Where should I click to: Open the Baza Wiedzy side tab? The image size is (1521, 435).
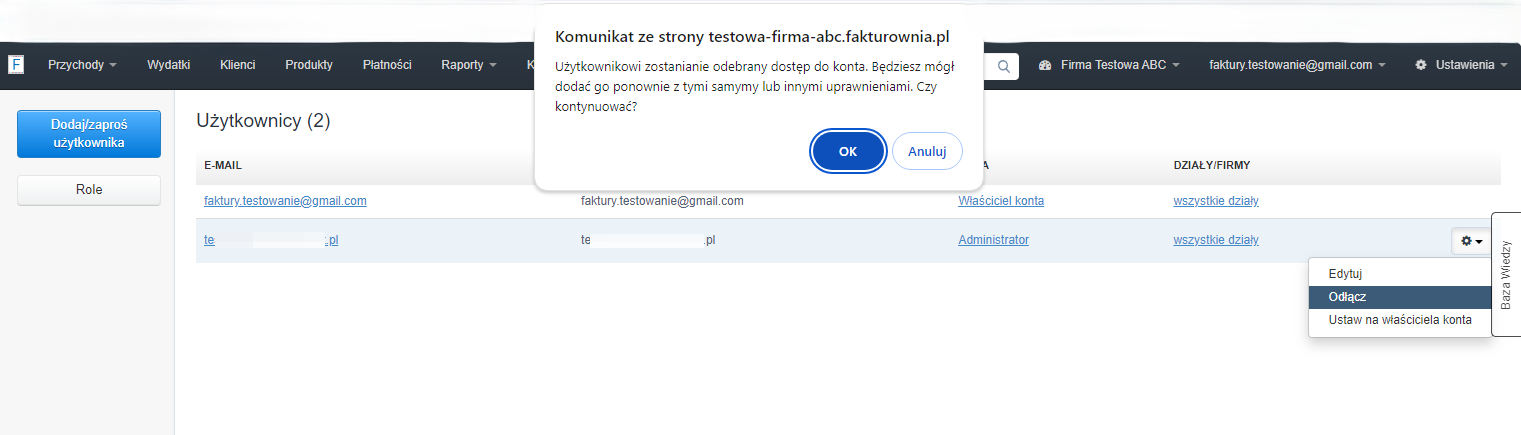click(1506, 274)
